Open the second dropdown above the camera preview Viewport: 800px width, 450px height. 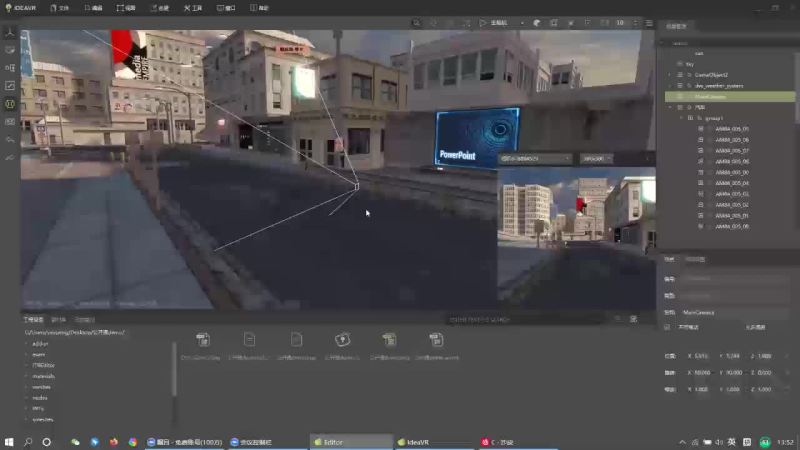596,159
